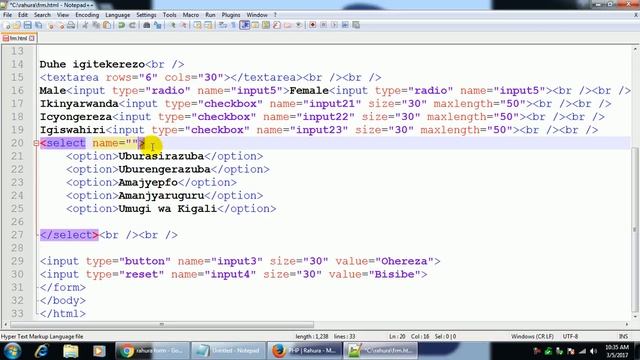Open the User Defined Language dialog icon
640x360 pixels.
click(x=255, y=25)
